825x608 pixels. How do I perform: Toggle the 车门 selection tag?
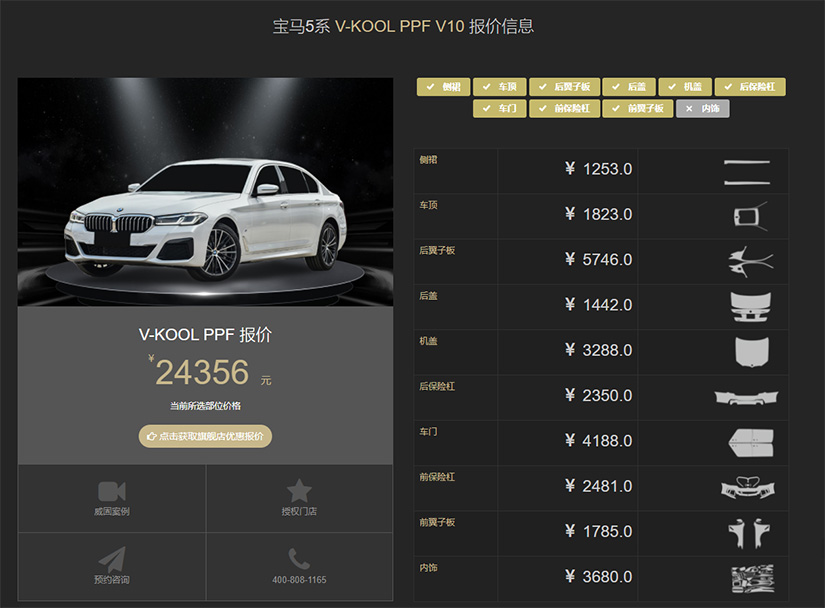tap(499, 108)
